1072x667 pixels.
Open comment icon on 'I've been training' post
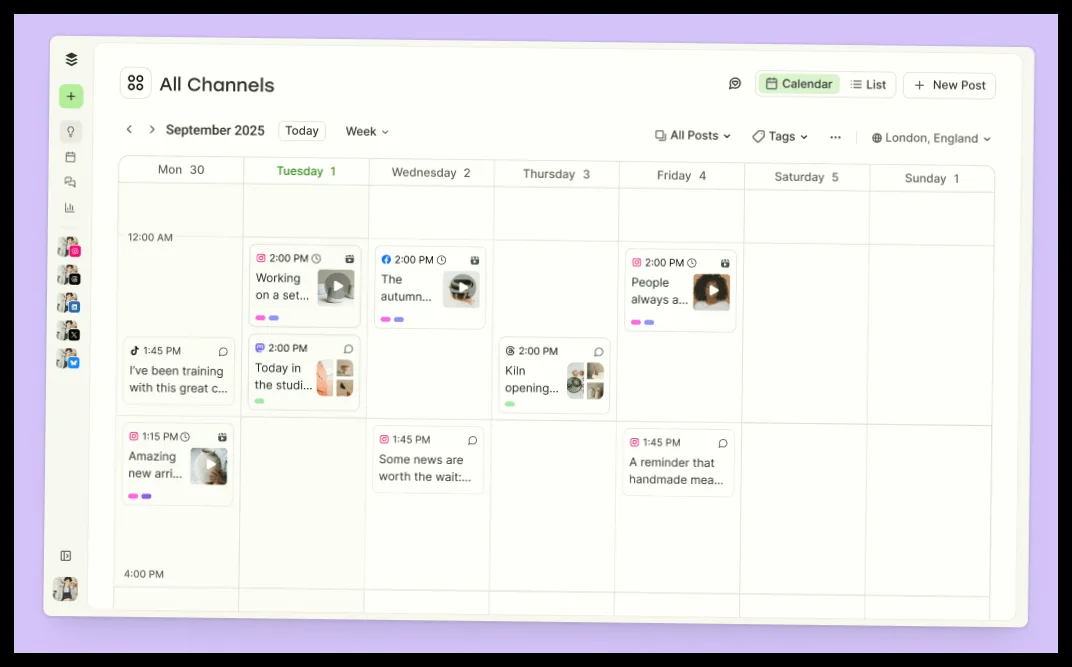[223, 352]
